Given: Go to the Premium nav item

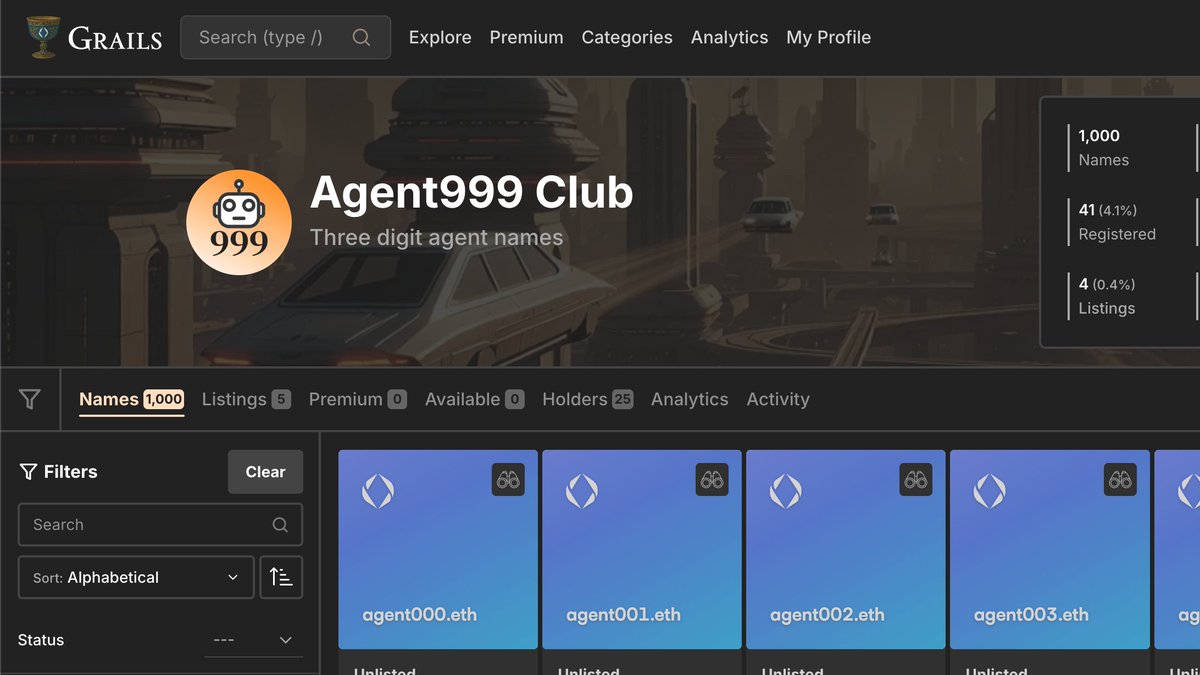Looking at the screenshot, I should tap(526, 37).
